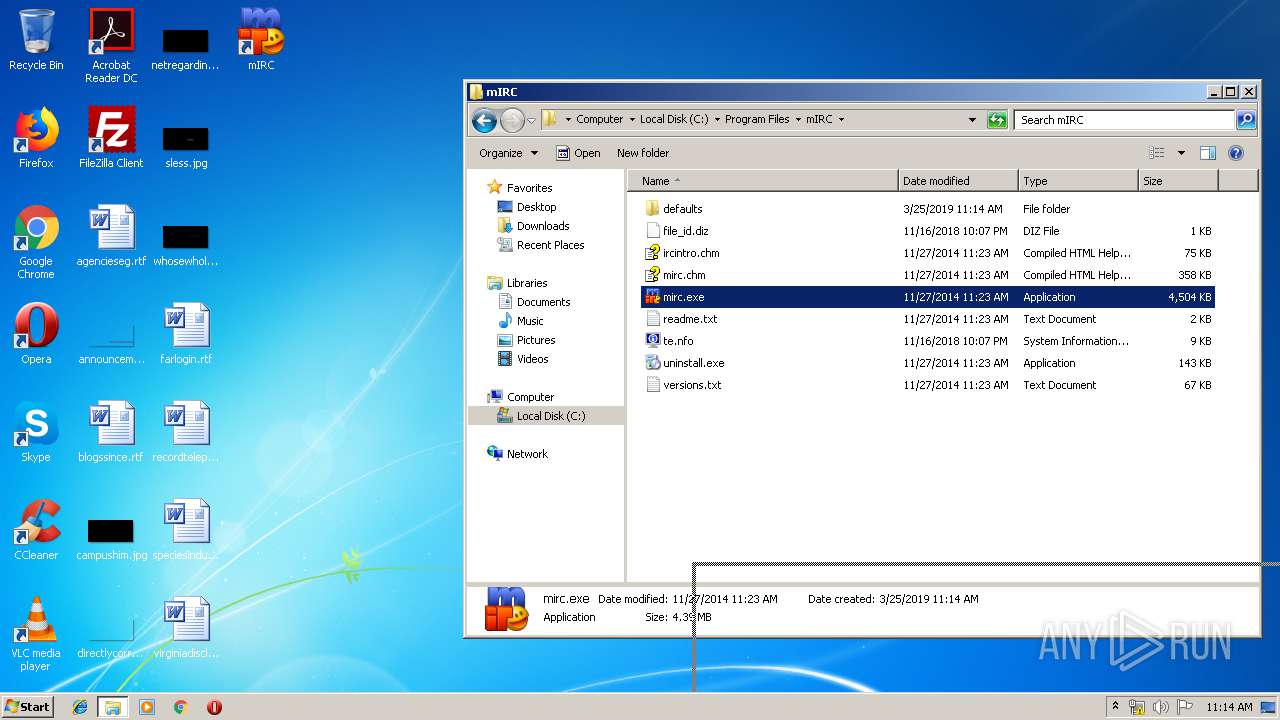This screenshot has width=1280, height=720.
Task: Sort files by Name column header
Action: 763,181
